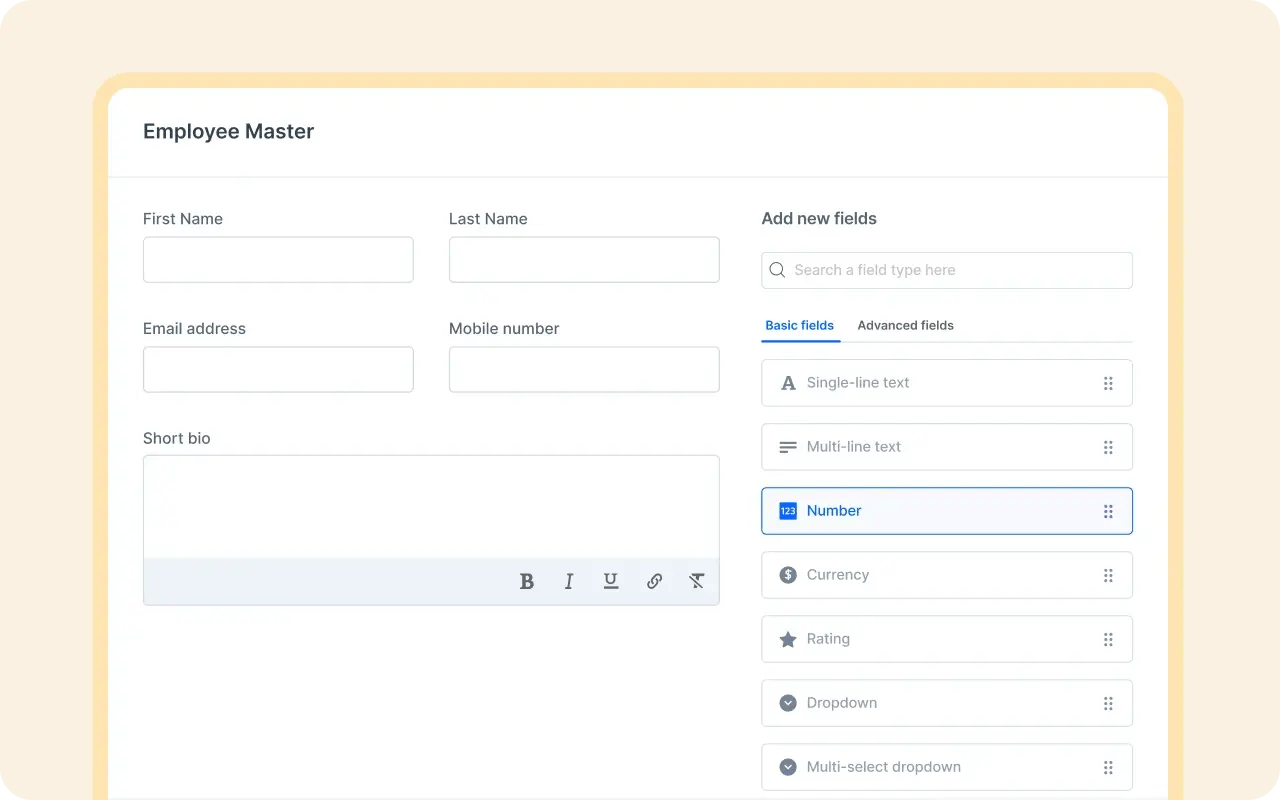The width and height of the screenshot is (1280, 800).
Task: Click the 'Short bio' label
Action: [177, 438]
